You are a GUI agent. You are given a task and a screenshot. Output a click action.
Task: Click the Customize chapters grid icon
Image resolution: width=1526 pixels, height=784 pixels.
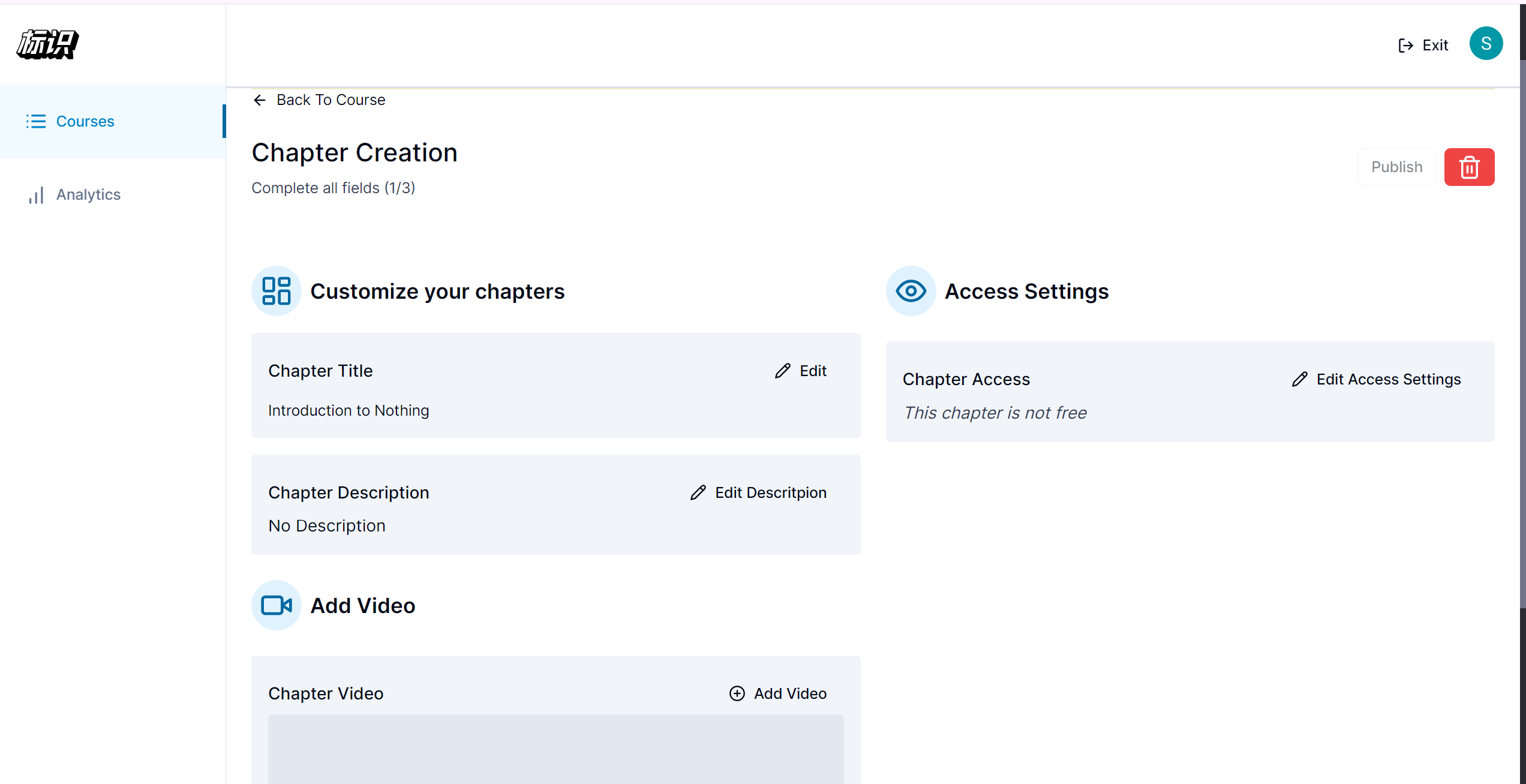[x=276, y=292]
